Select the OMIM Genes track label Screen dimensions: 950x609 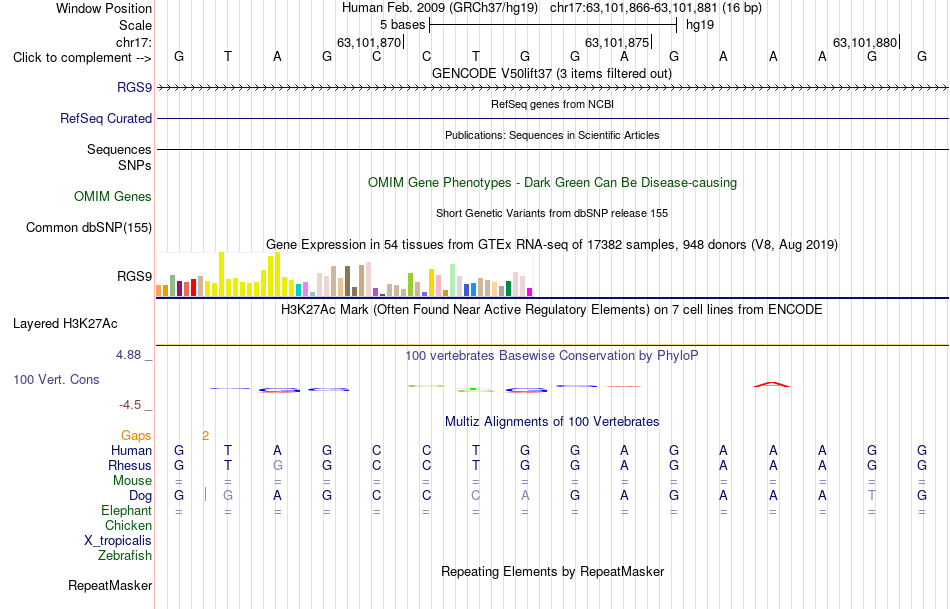(113, 196)
